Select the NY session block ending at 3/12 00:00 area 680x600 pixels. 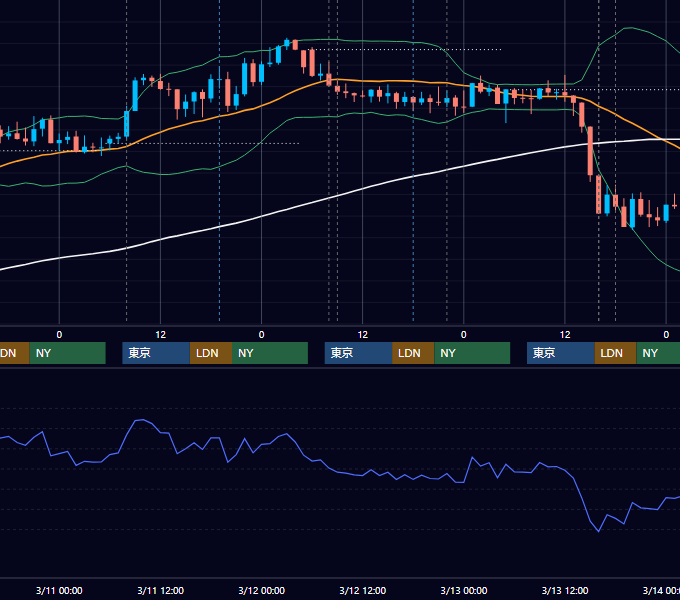click(270, 353)
